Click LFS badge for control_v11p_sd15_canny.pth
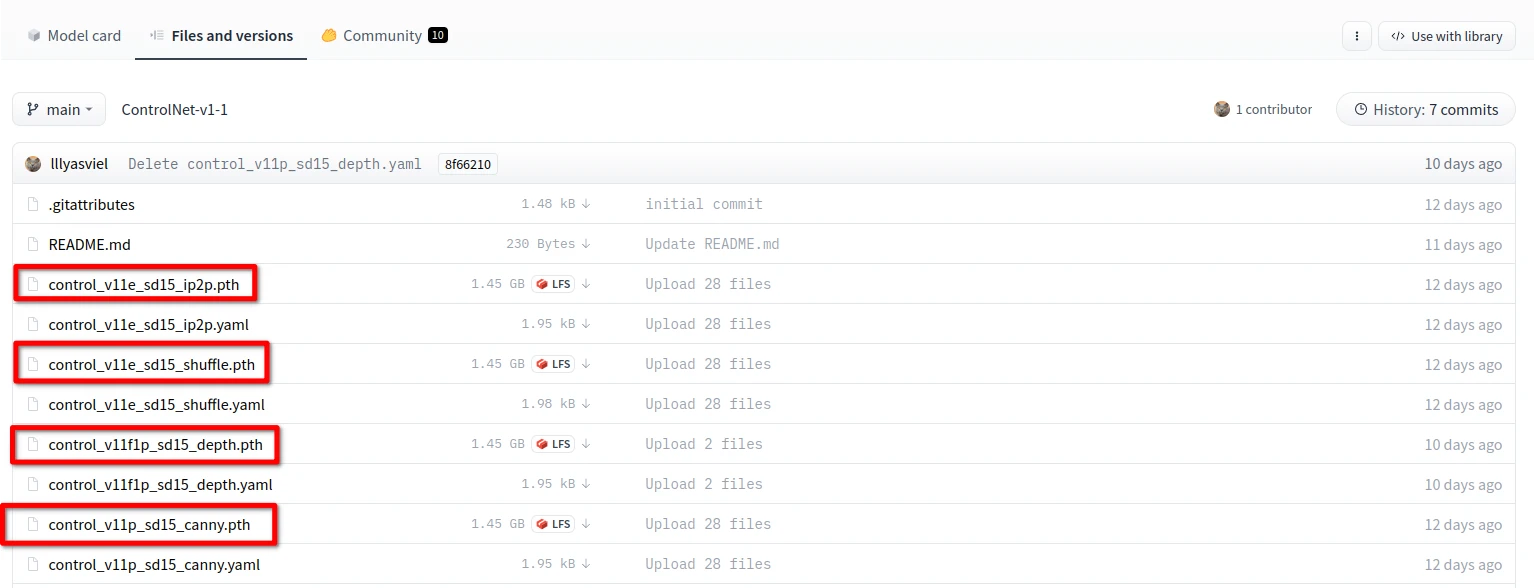The width and height of the screenshot is (1534, 588). tap(553, 524)
